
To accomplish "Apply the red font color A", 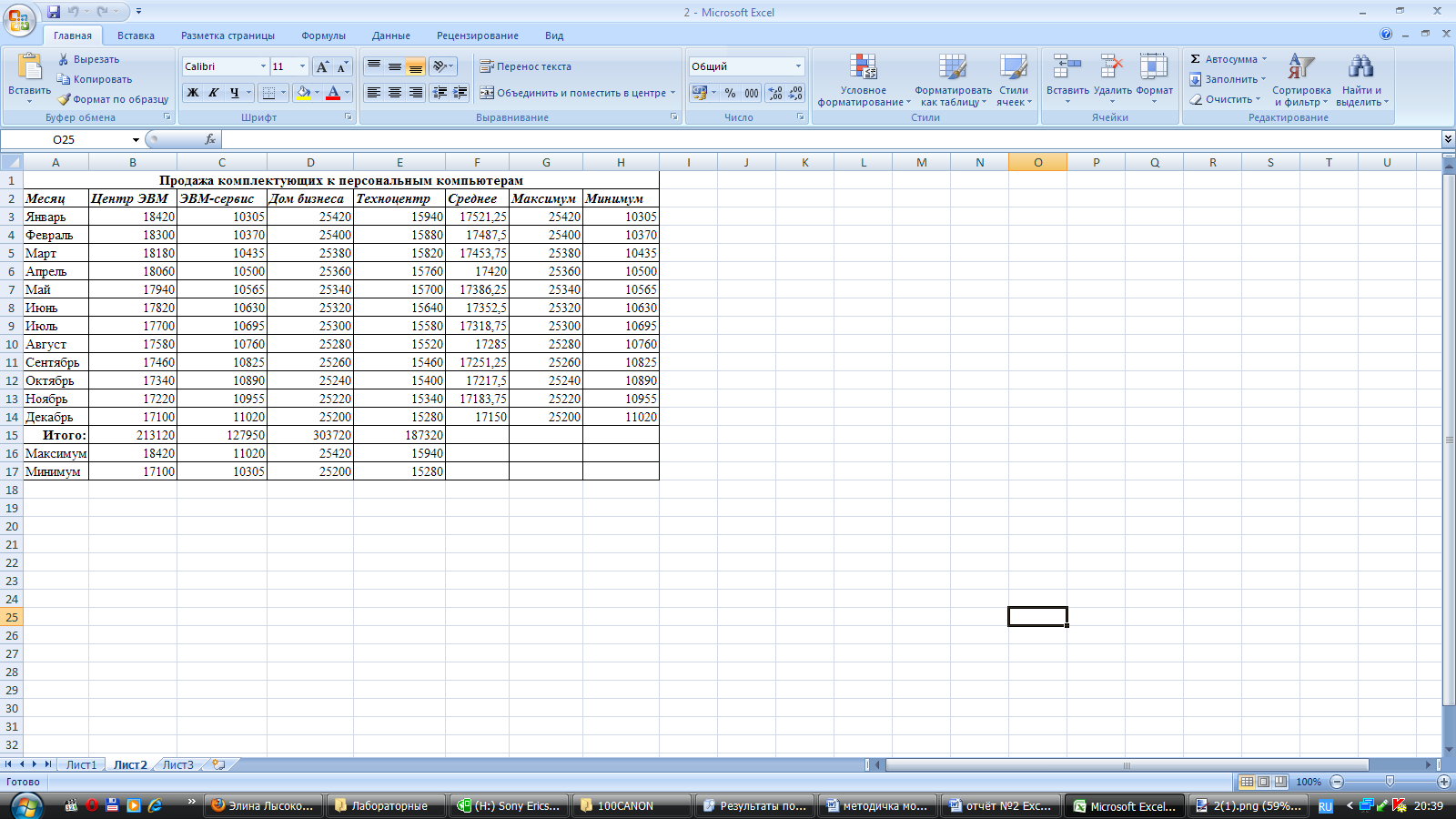I will 333,93.
